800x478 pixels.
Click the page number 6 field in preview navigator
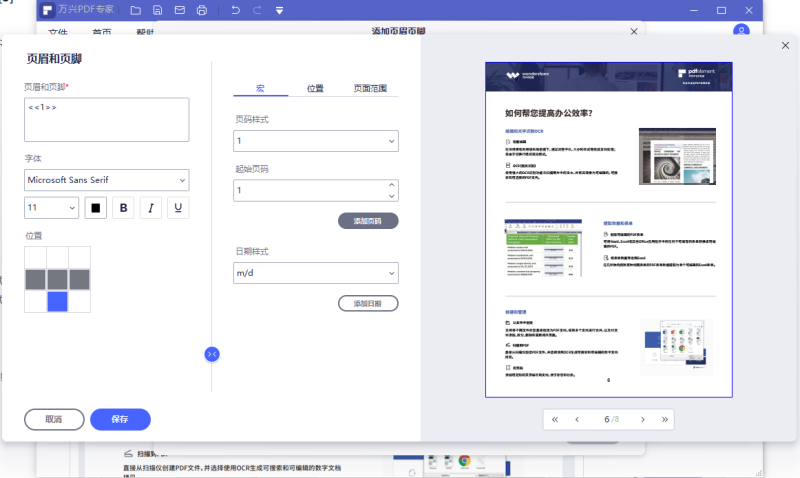tap(607, 419)
